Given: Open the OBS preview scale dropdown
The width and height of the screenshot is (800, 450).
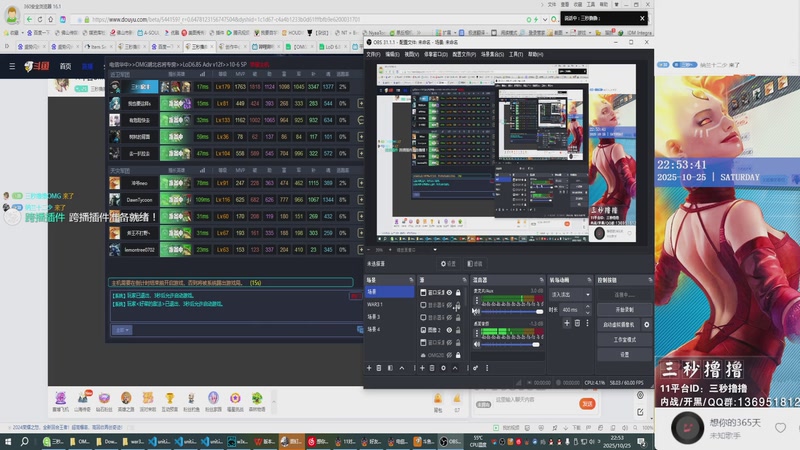Looking at the screenshot, I should pos(435,250).
